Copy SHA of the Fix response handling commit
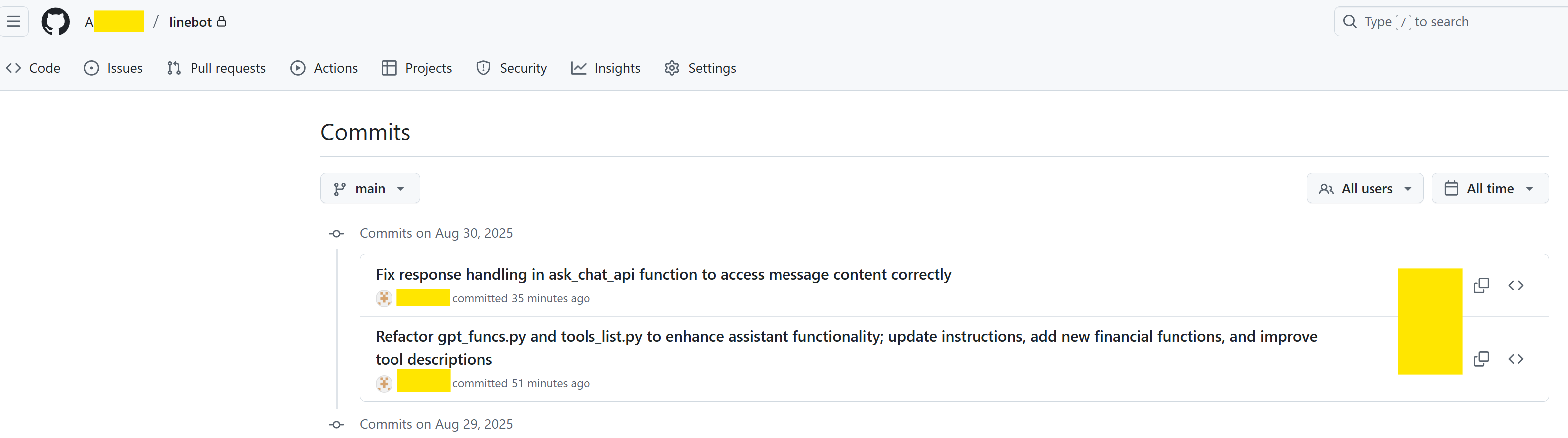1568x438 pixels. click(1481, 286)
